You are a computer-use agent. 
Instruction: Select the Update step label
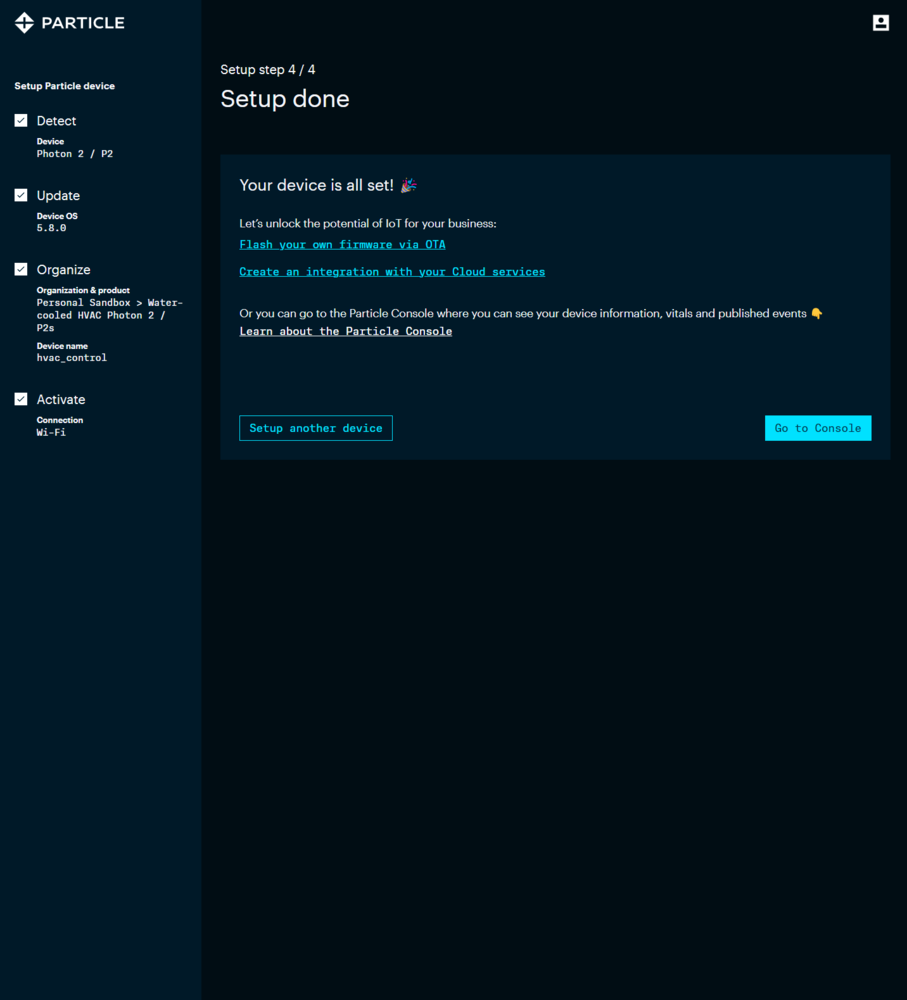(x=58, y=195)
